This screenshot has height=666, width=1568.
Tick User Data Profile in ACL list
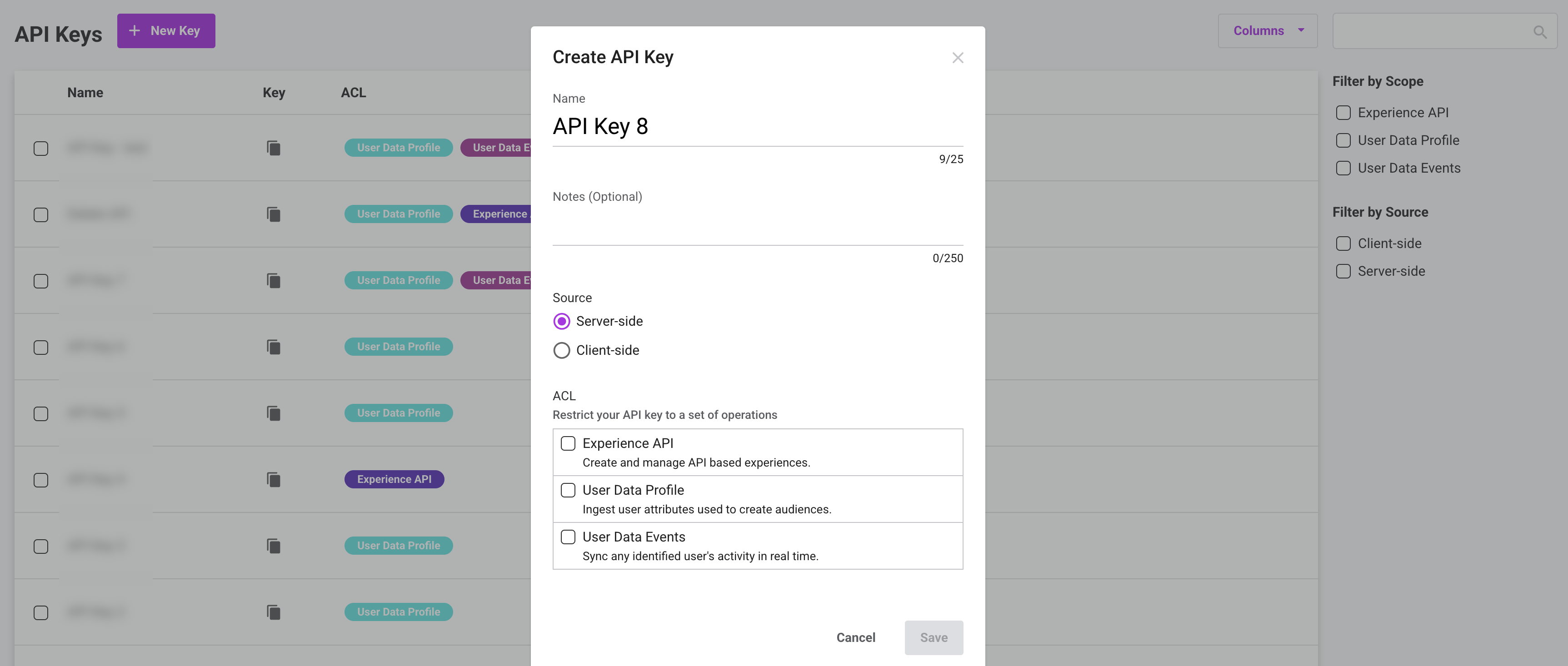(568, 490)
